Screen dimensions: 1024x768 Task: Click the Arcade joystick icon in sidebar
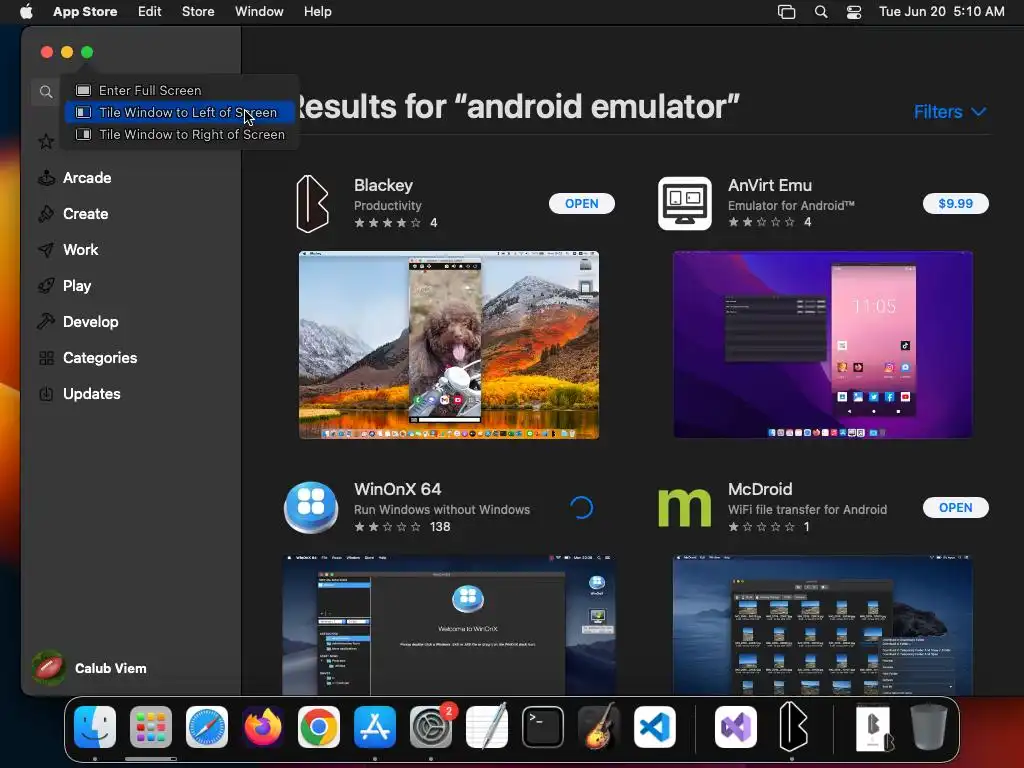coord(46,178)
